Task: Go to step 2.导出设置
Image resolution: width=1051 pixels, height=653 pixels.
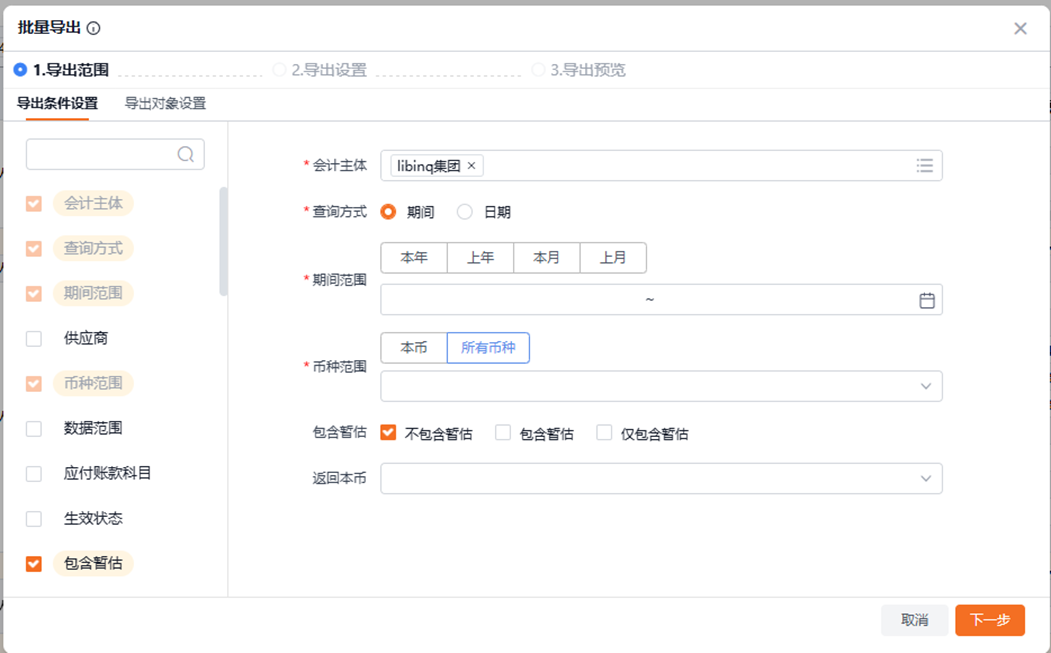Action: [320, 70]
